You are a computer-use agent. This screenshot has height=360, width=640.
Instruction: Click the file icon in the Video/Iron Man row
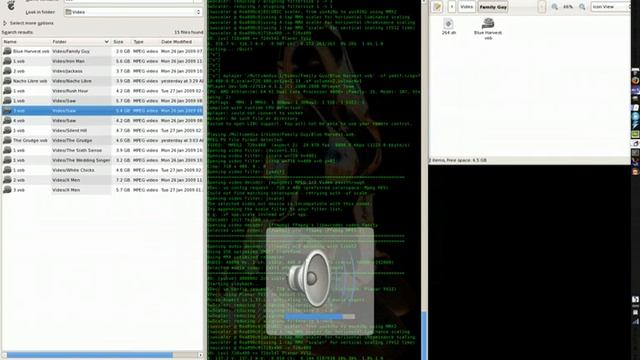tap(7, 61)
